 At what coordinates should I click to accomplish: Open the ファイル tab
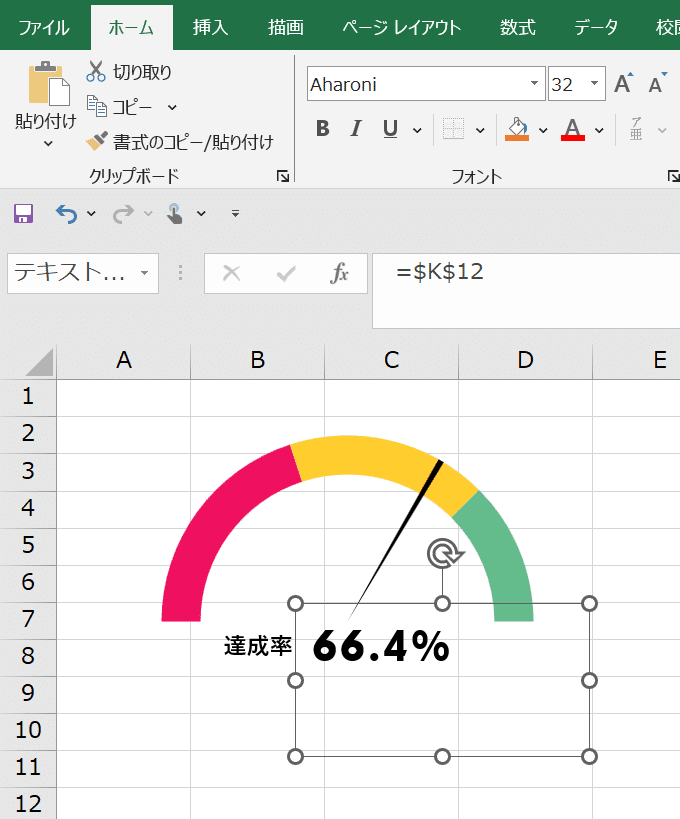coord(44,28)
